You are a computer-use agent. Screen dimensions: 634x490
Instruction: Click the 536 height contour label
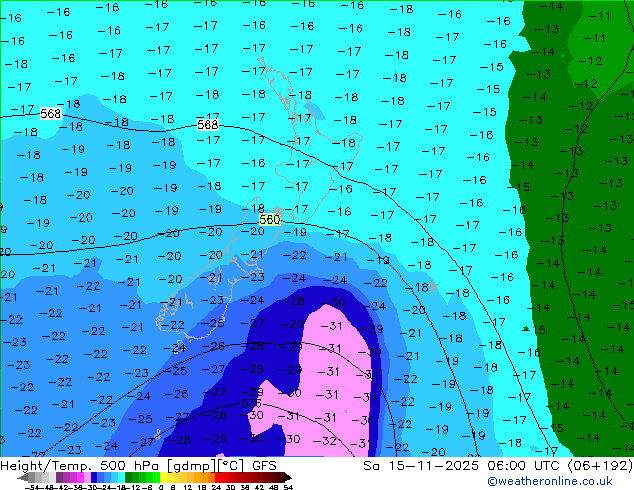tap(251, 403)
